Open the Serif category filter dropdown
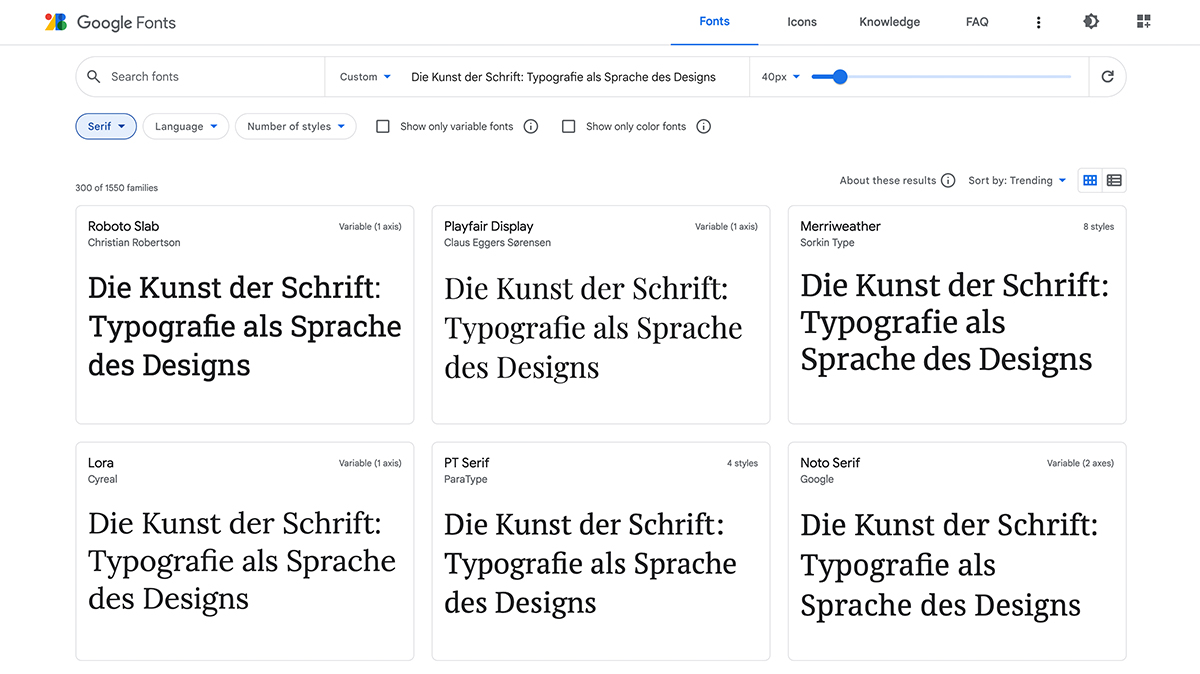This screenshot has width=1200, height=674. coord(106,127)
